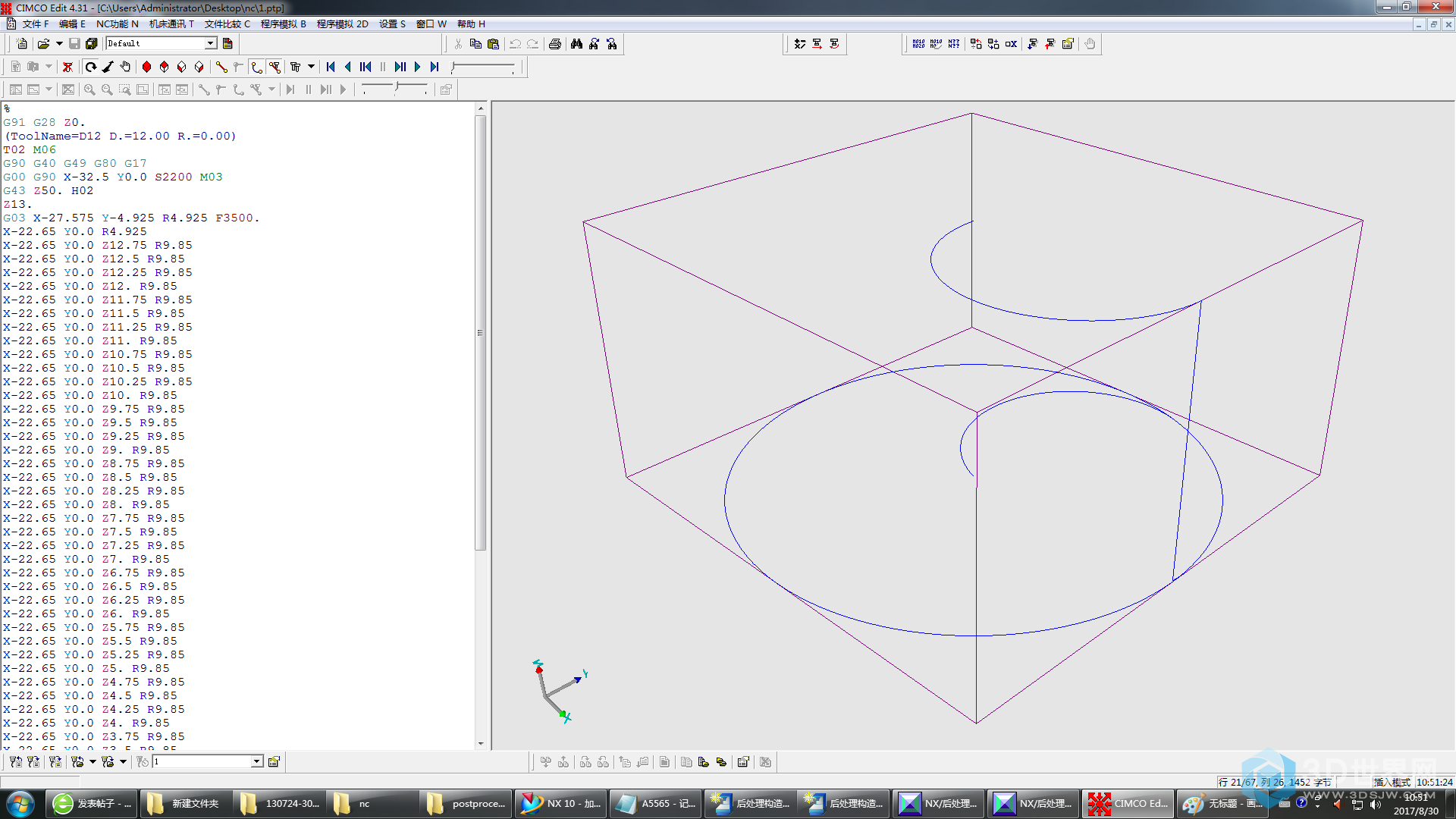Step simulation backward one block
The image size is (1456, 819).
pyautogui.click(x=348, y=67)
